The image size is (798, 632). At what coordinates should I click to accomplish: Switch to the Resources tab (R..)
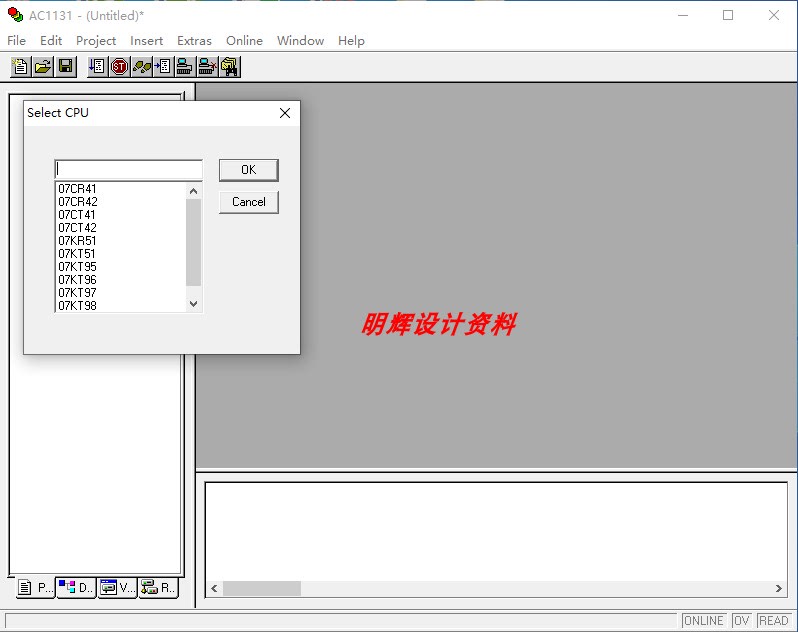(158, 588)
